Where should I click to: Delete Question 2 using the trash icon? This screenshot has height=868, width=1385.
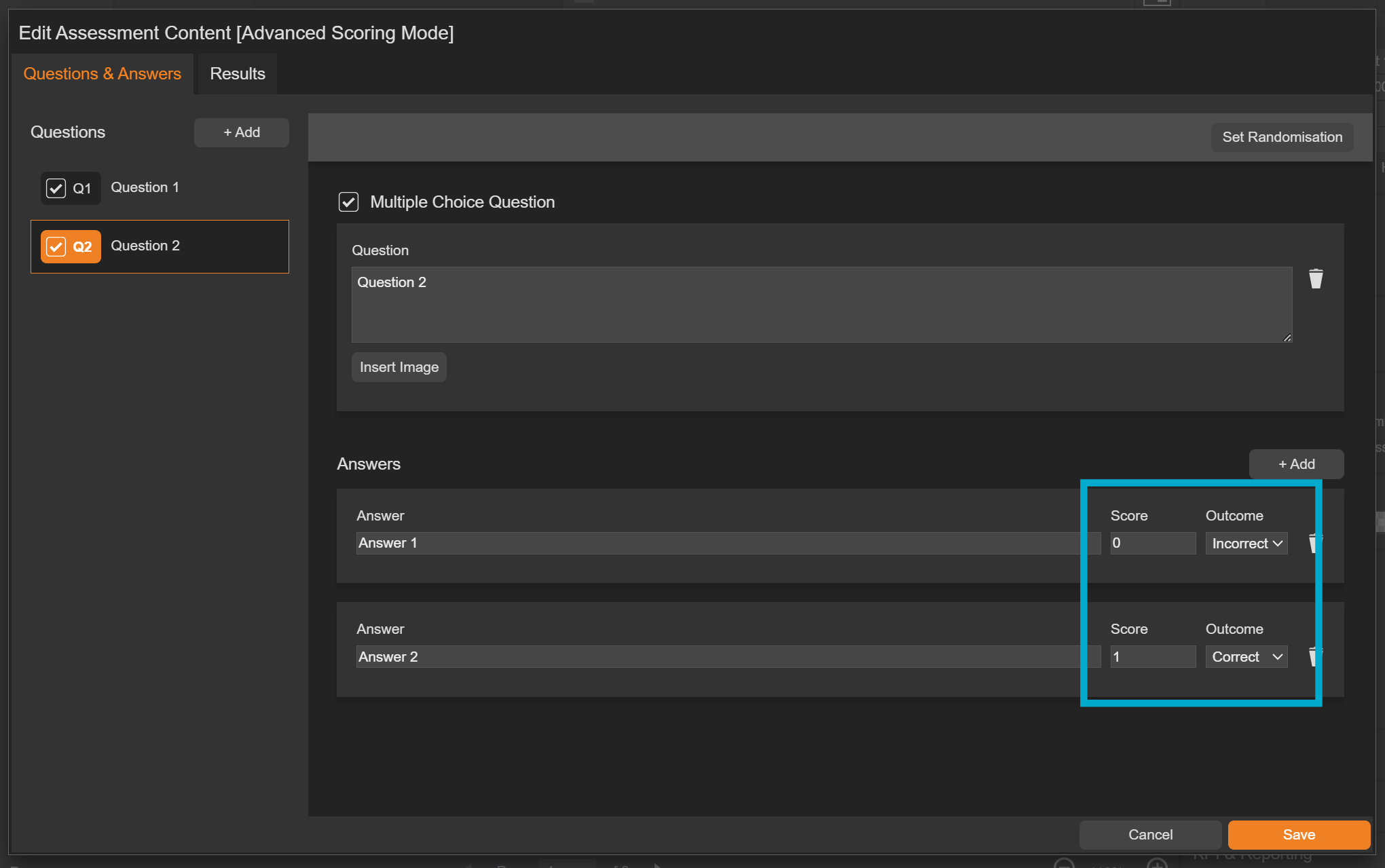[x=1316, y=278]
